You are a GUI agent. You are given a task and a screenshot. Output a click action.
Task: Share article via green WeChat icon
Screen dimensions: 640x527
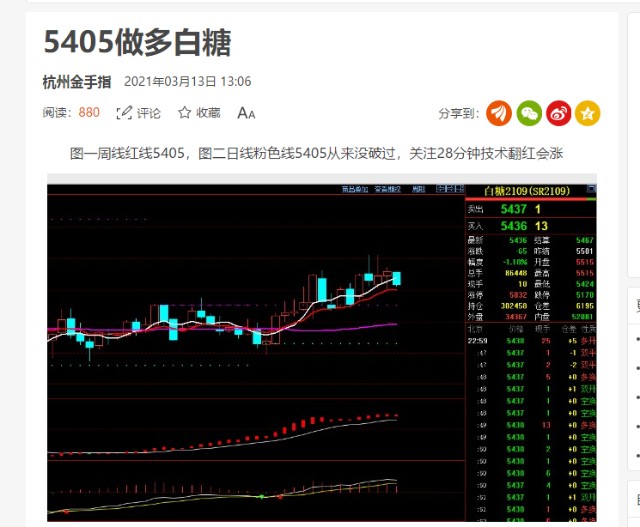(x=529, y=113)
